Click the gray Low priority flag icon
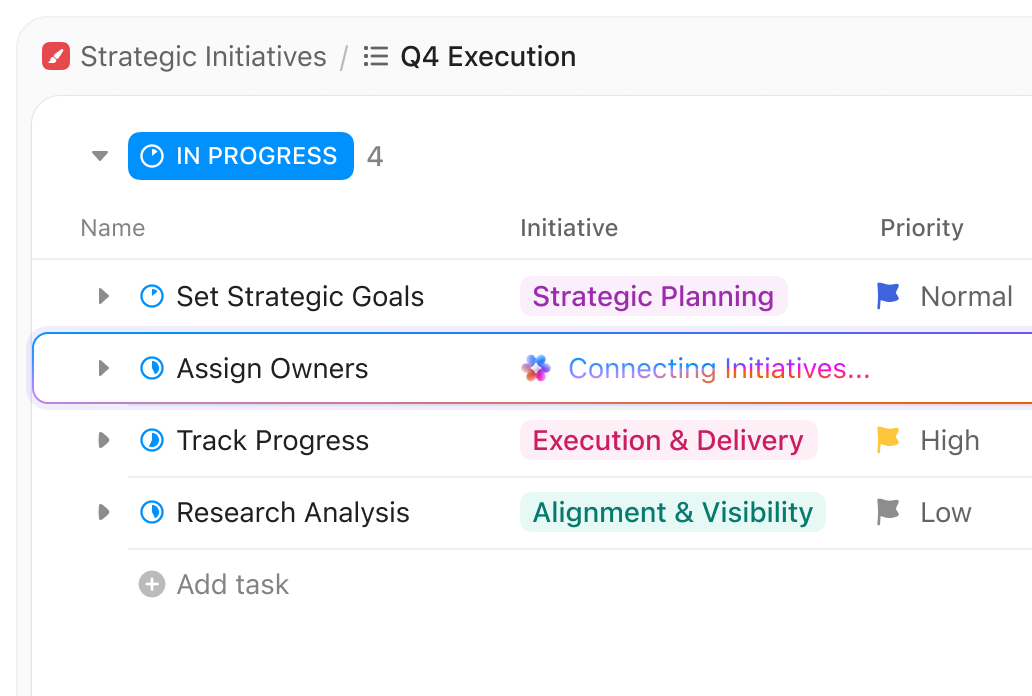This screenshot has height=696, width=1032. tap(887, 512)
